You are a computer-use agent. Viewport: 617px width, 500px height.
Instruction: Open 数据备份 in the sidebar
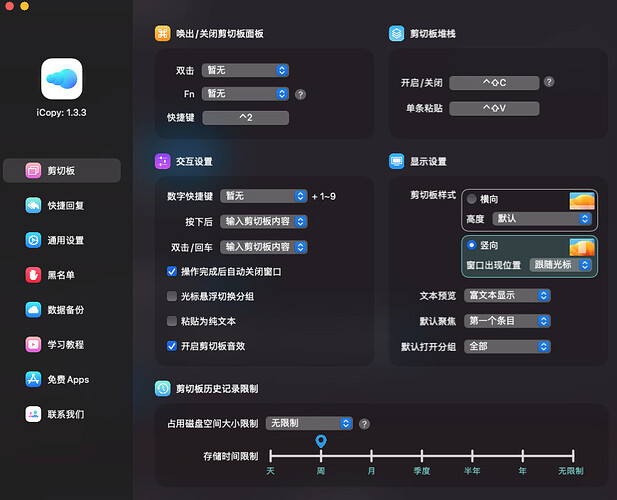[62, 310]
